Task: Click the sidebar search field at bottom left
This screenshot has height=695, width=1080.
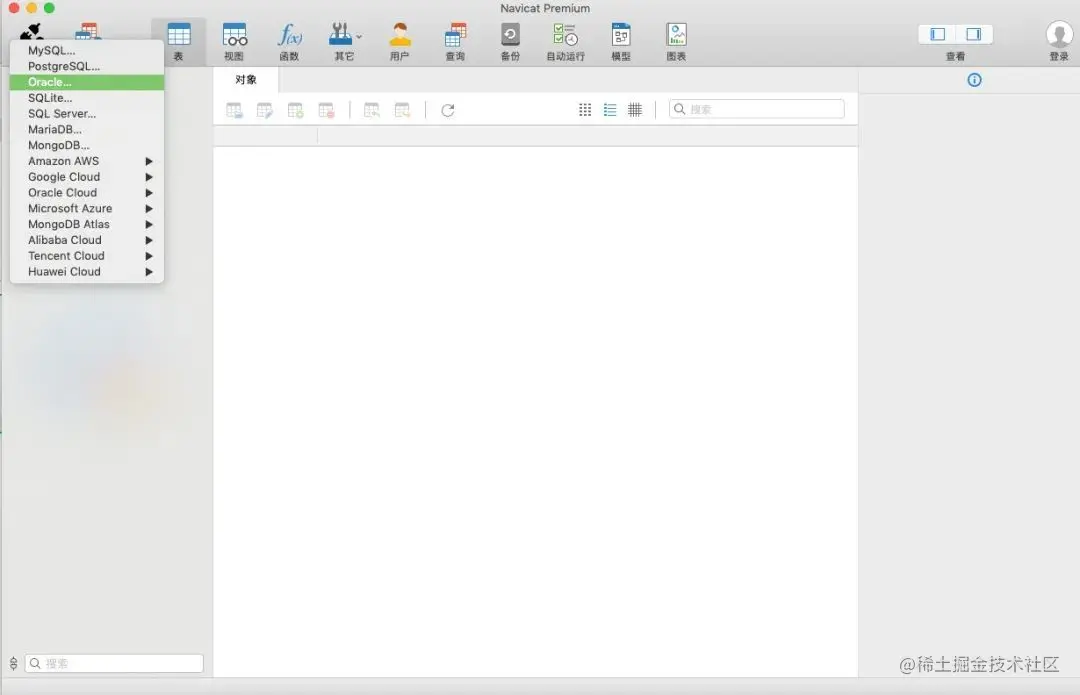Action: (x=114, y=663)
